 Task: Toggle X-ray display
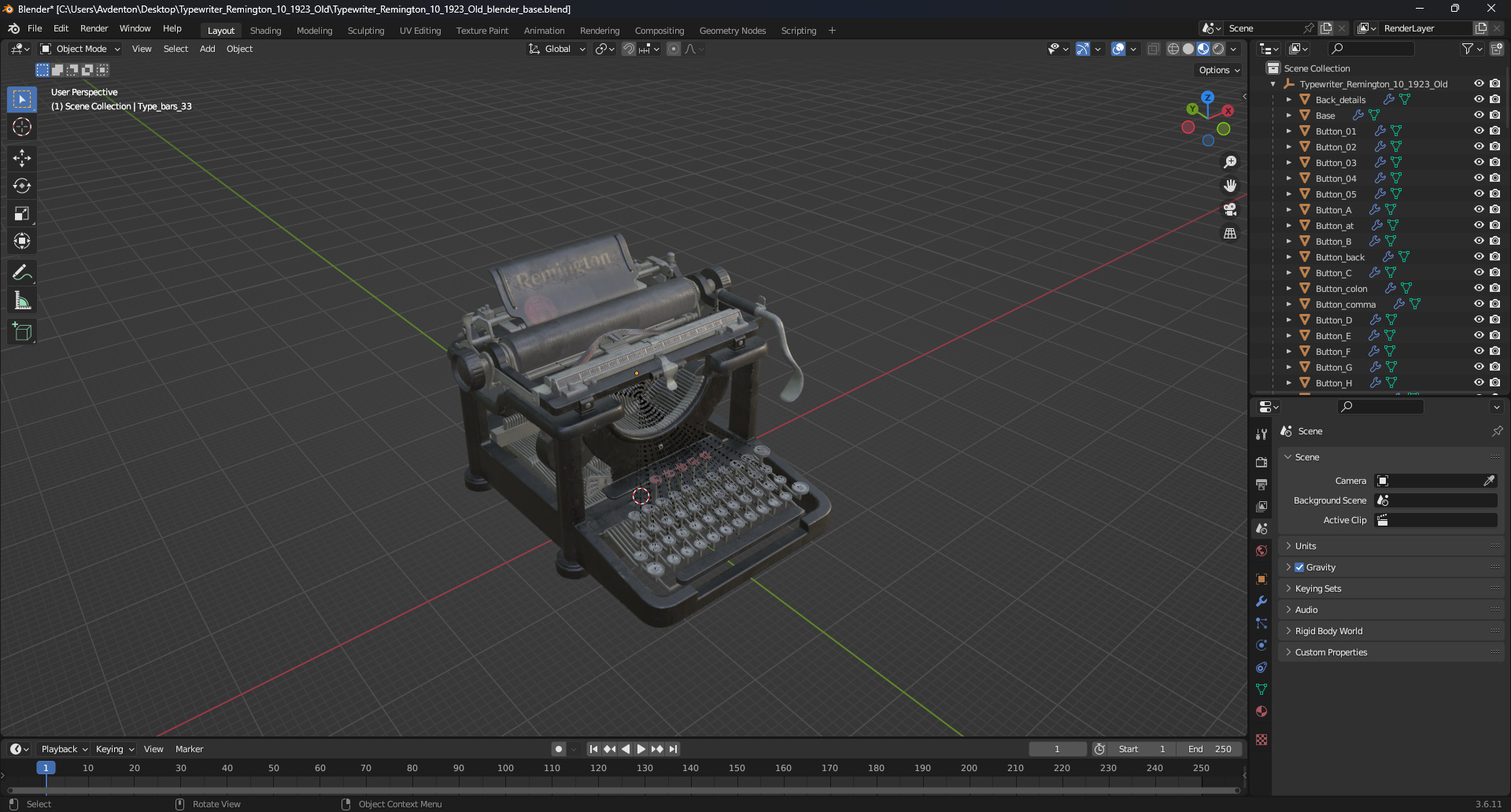(x=1153, y=49)
